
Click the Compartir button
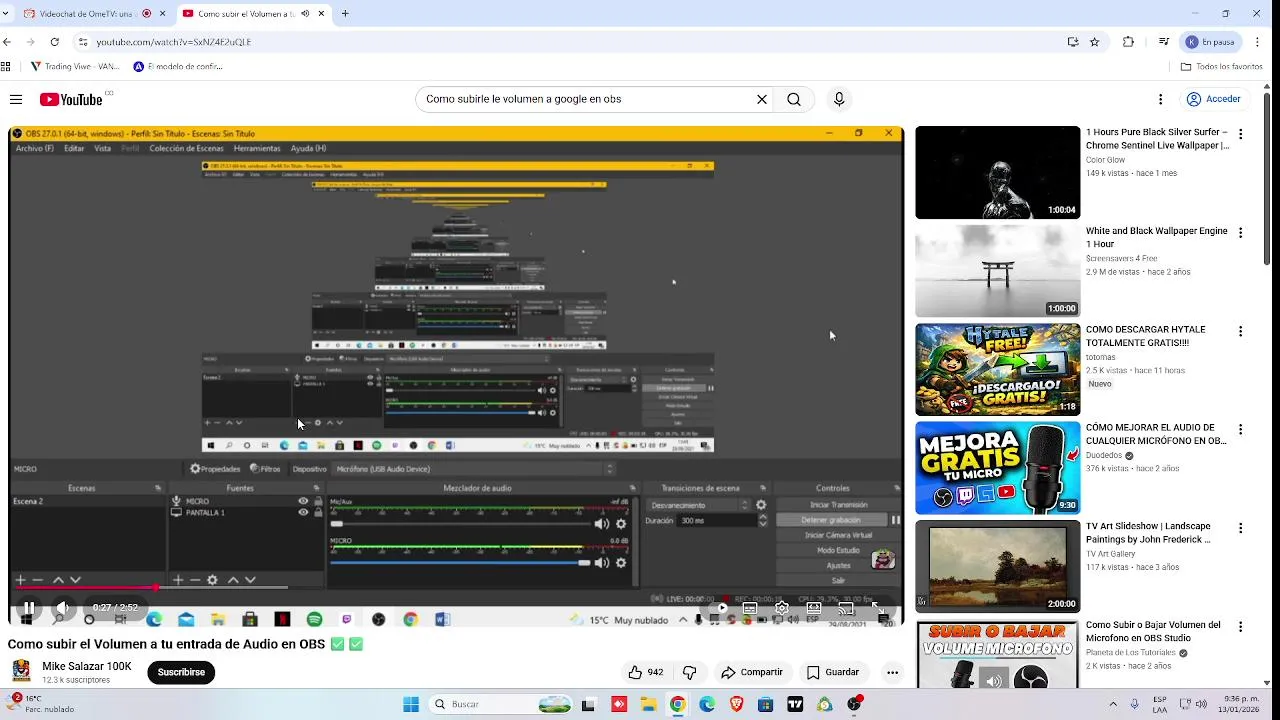752,672
